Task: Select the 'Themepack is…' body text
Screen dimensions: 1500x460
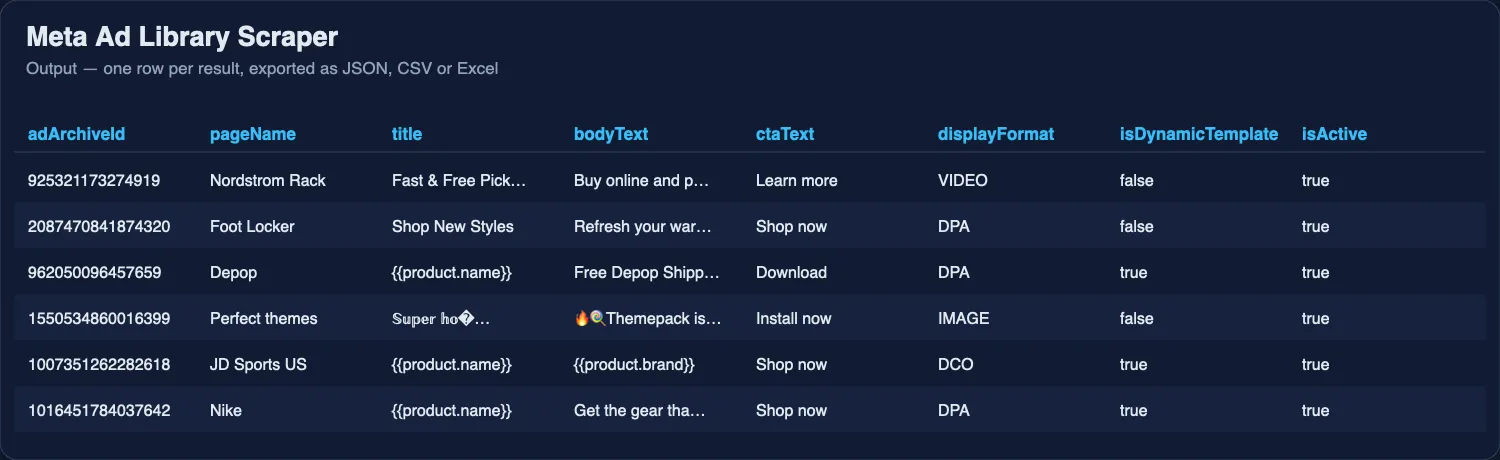Action: click(648, 319)
